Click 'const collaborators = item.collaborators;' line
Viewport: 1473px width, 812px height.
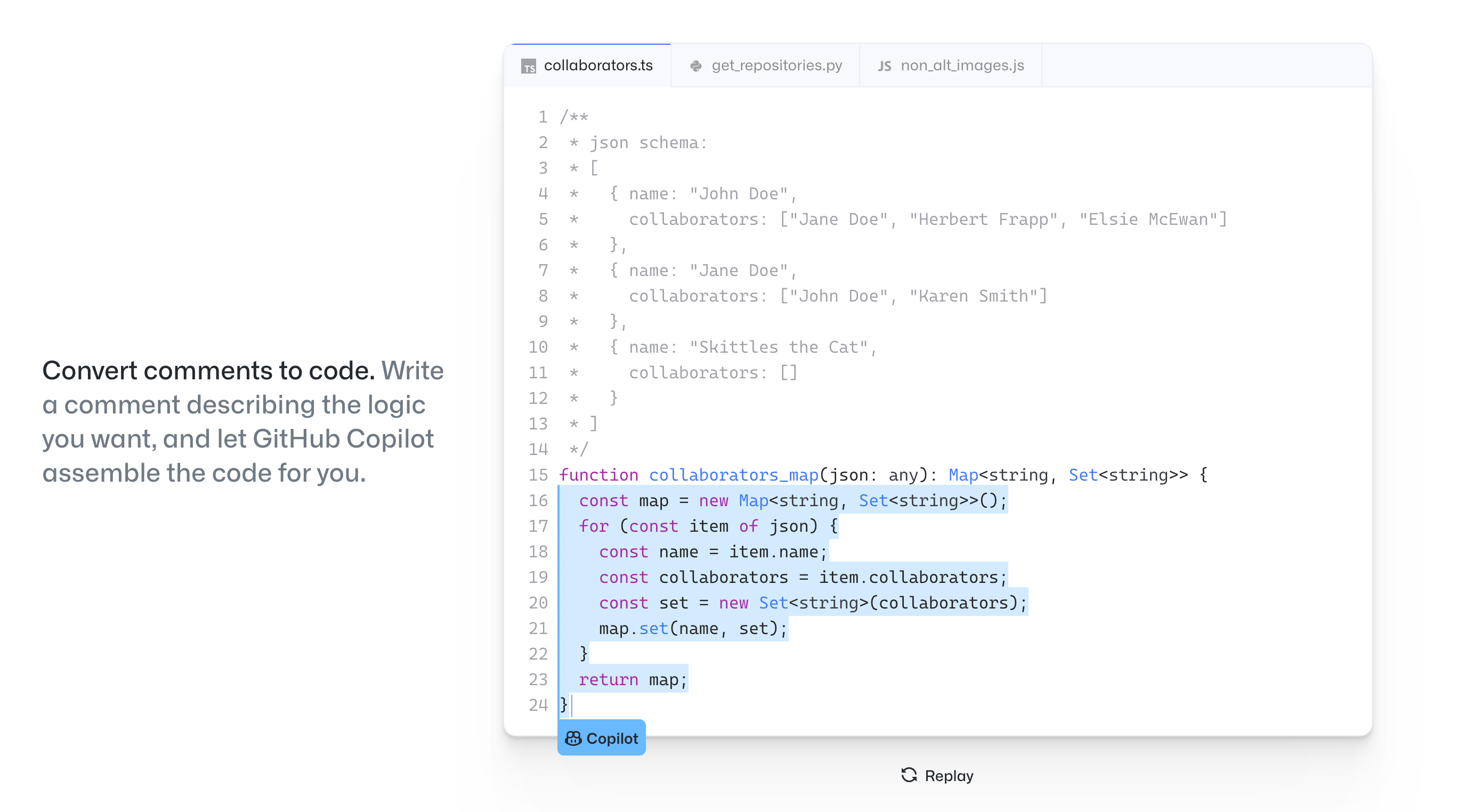[x=803, y=577]
